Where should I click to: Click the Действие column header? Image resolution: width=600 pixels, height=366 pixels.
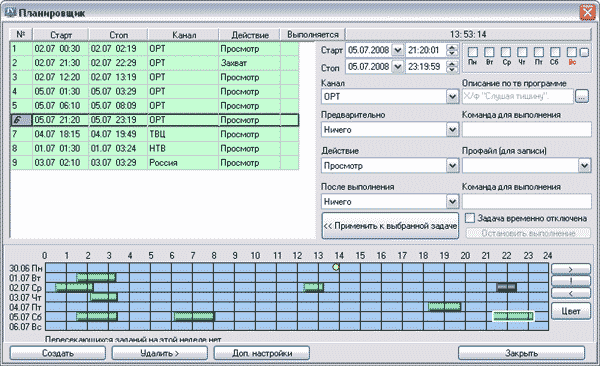[x=250, y=35]
